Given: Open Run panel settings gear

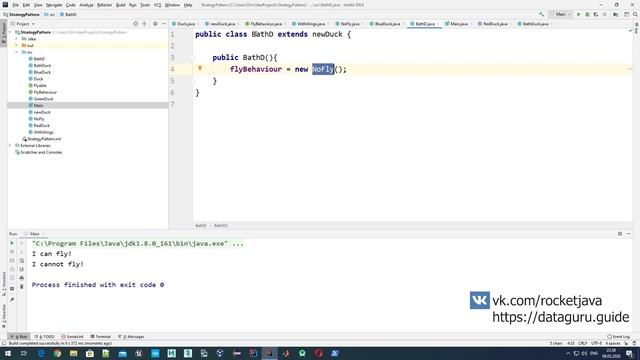Looking at the screenshot, I should click(x=620, y=234).
